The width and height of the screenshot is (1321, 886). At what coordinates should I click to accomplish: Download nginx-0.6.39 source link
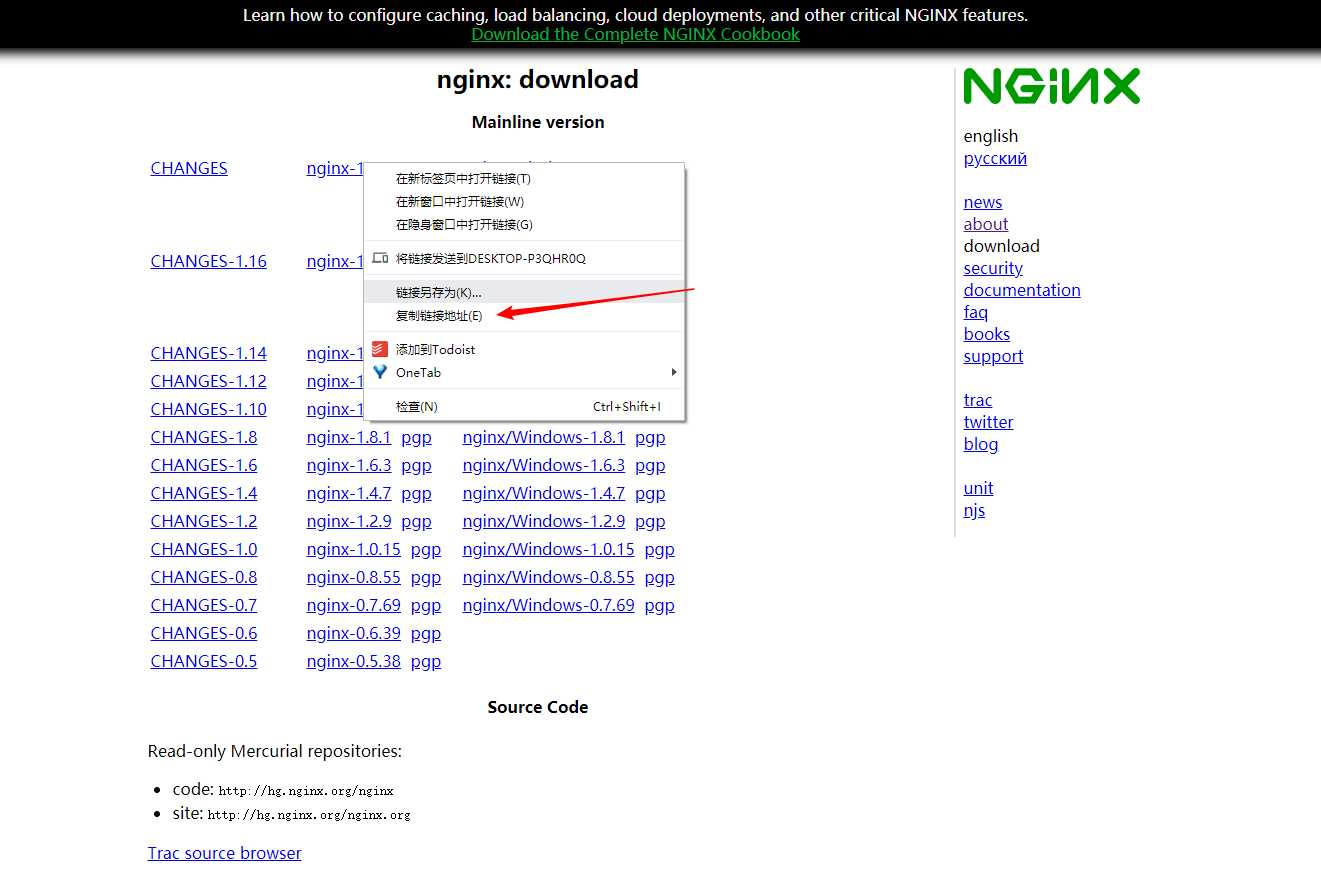[354, 633]
